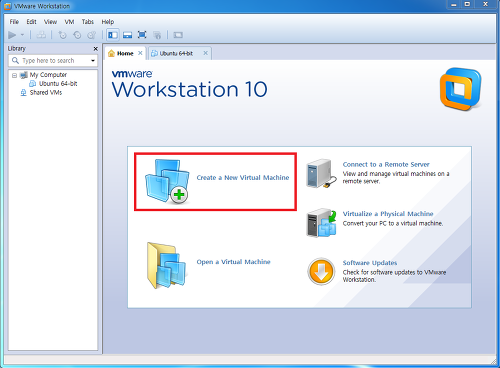
Task: Open the View menu
Action: 50,22
